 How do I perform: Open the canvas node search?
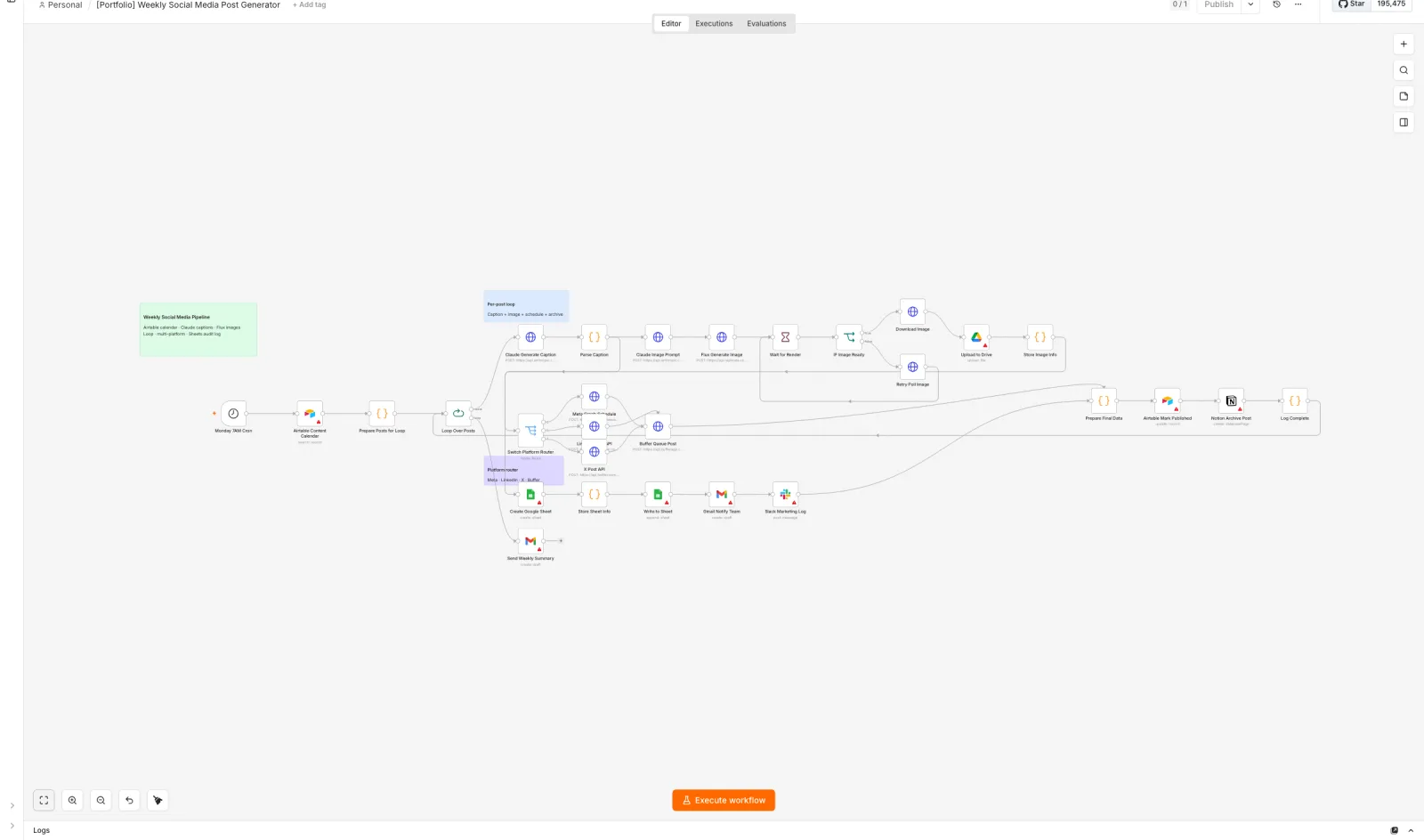[x=1404, y=70]
